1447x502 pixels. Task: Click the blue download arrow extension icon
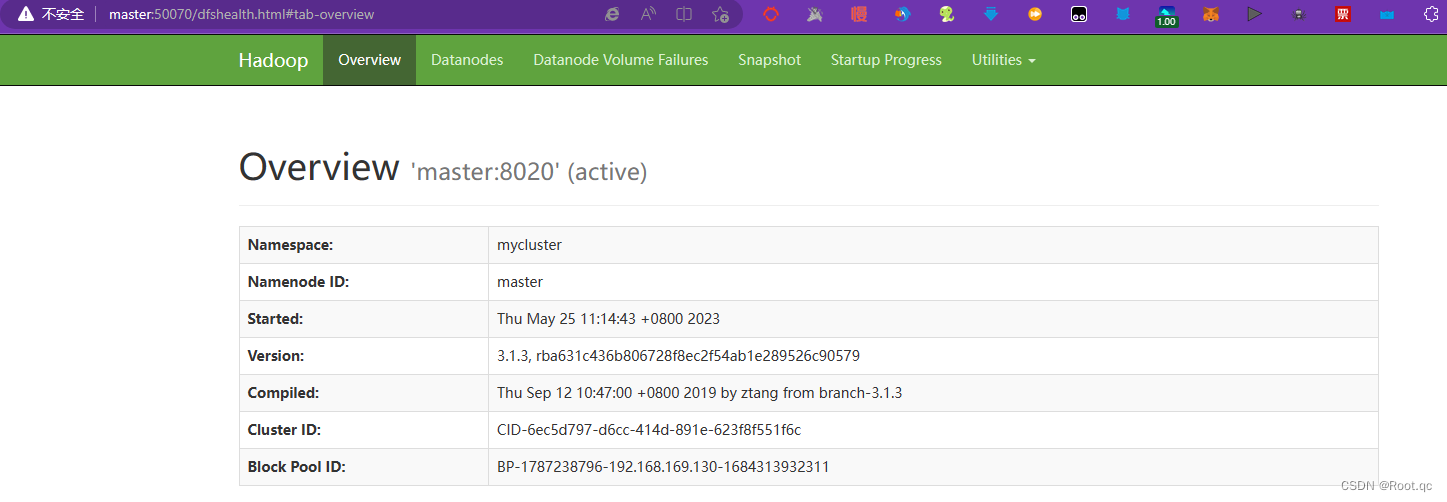(991, 14)
